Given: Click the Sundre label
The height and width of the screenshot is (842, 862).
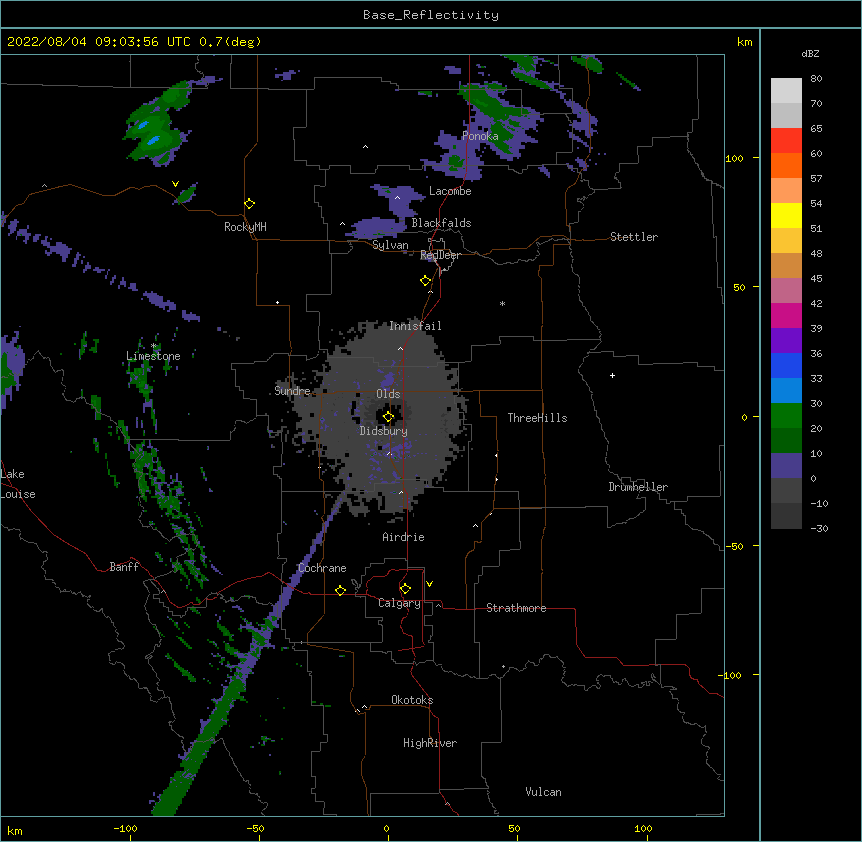Looking at the screenshot, I should click(x=292, y=391).
